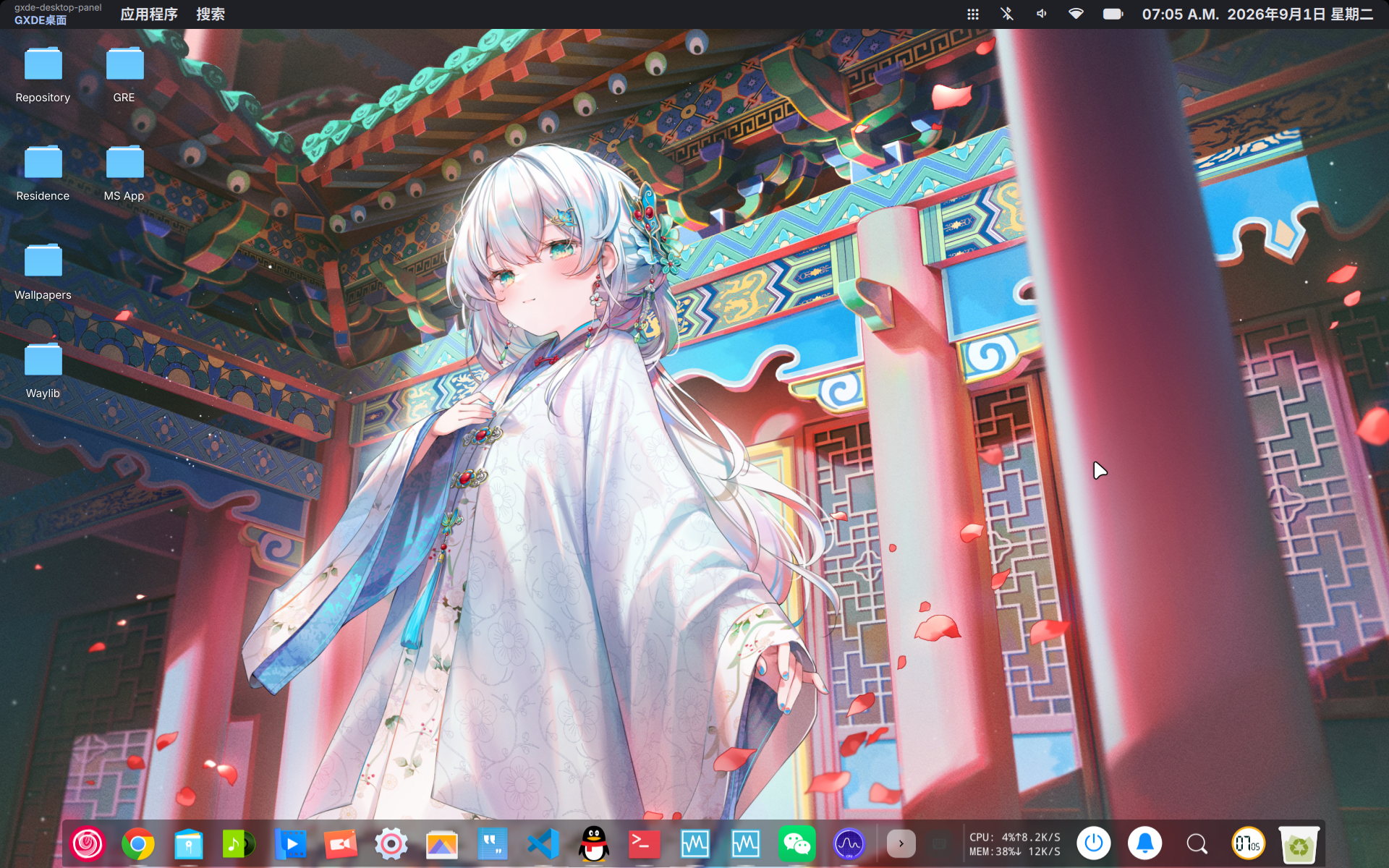Open system settings gear in dock

tap(391, 843)
